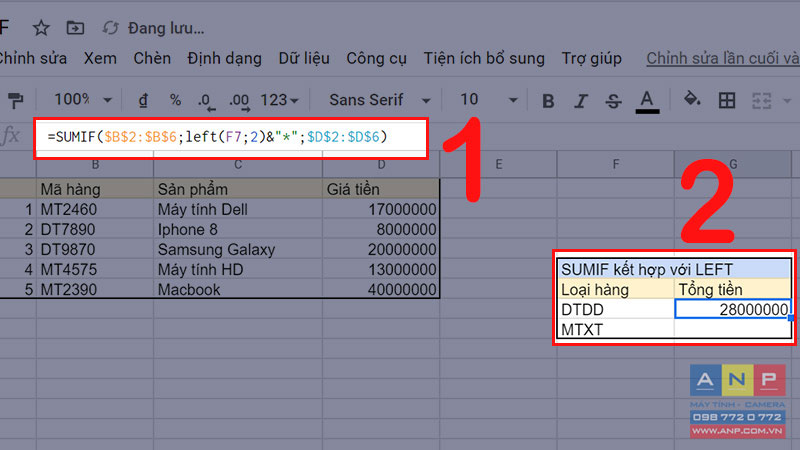This screenshot has width=800, height=450.
Task: Open the Dữ liệu menu
Action: 304,58
